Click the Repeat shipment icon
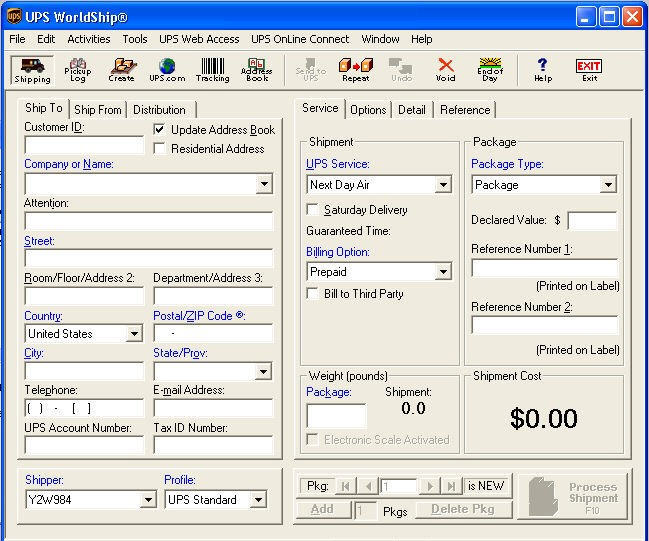 pyautogui.click(x=356, y=70)
